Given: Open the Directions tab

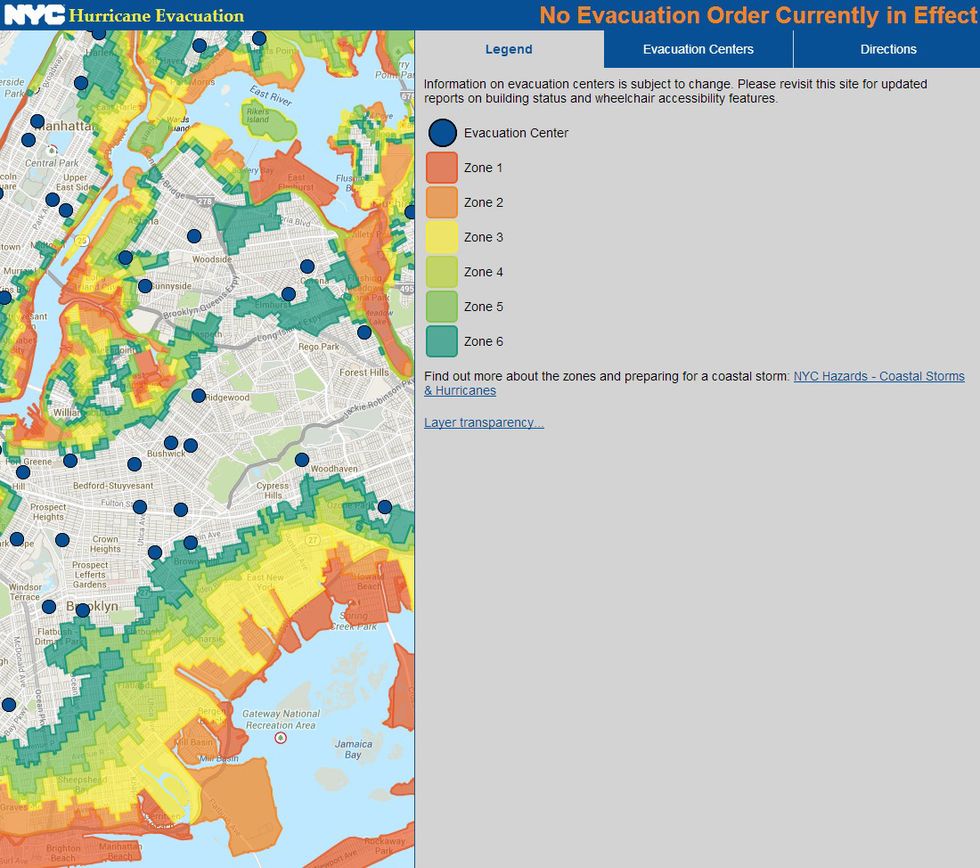Looking at the screenshot, I should [x=888, y=49].
